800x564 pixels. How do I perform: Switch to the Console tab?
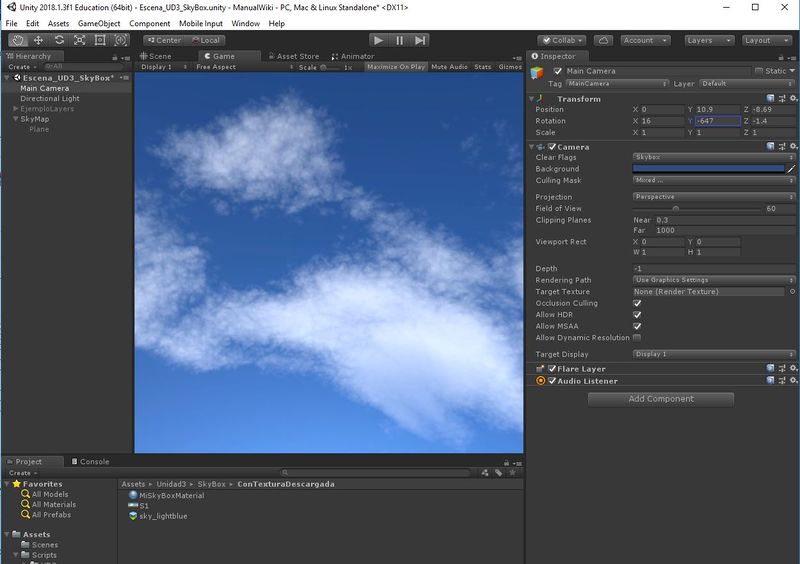(90, 461)
